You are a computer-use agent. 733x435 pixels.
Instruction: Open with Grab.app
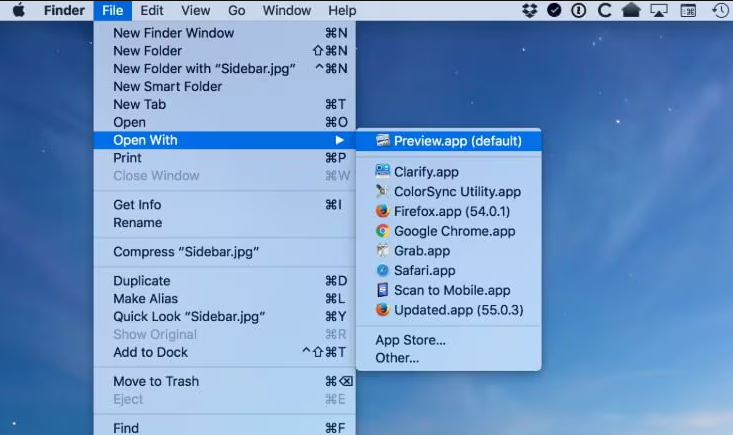tap(449, 250)
